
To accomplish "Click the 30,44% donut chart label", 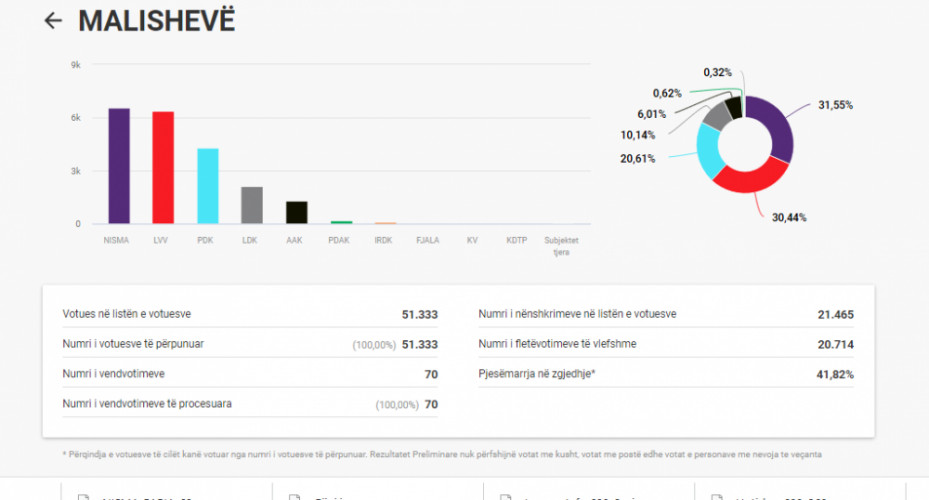I will point(789,217).
